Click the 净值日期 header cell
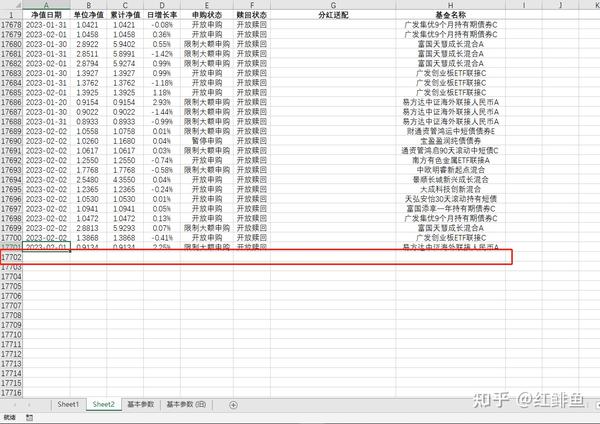600x424 pixels. (46, 15)
